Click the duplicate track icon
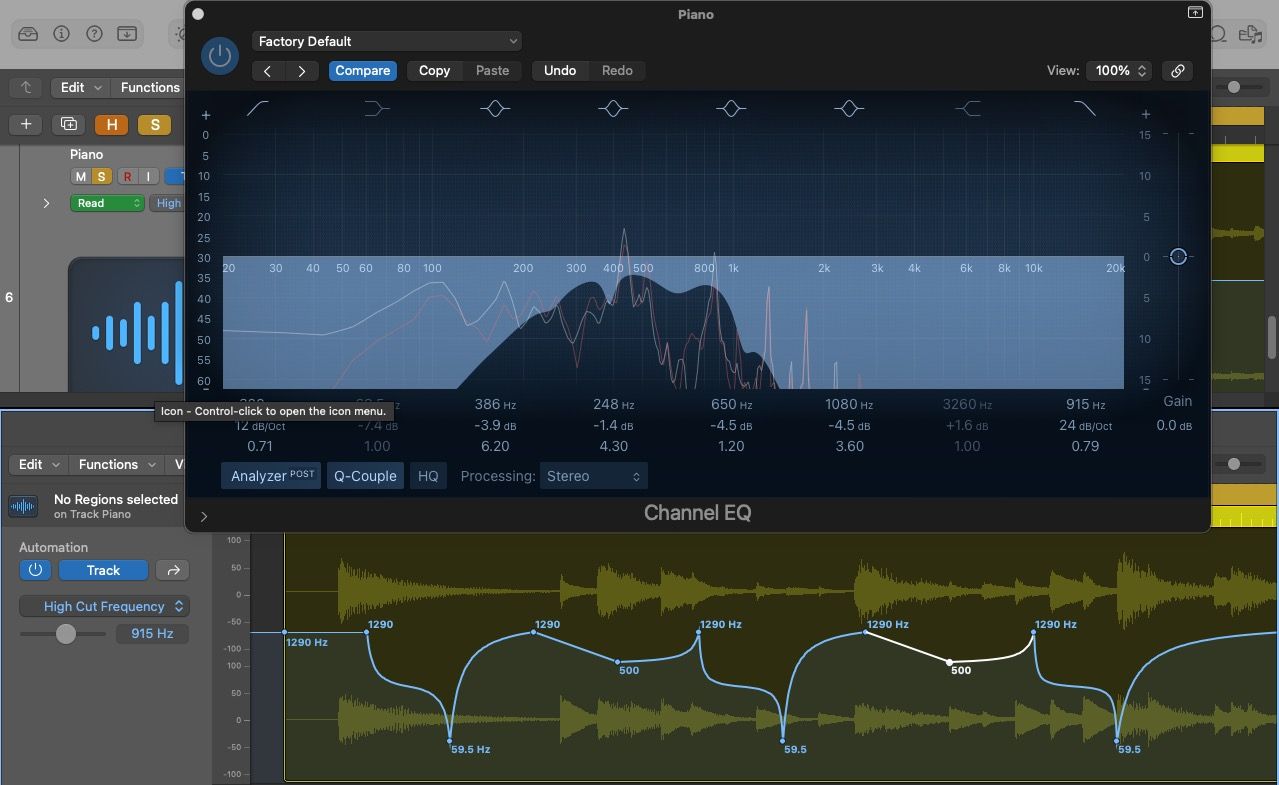The width and height of the screenshot is (1279, 785). (68, 124)
